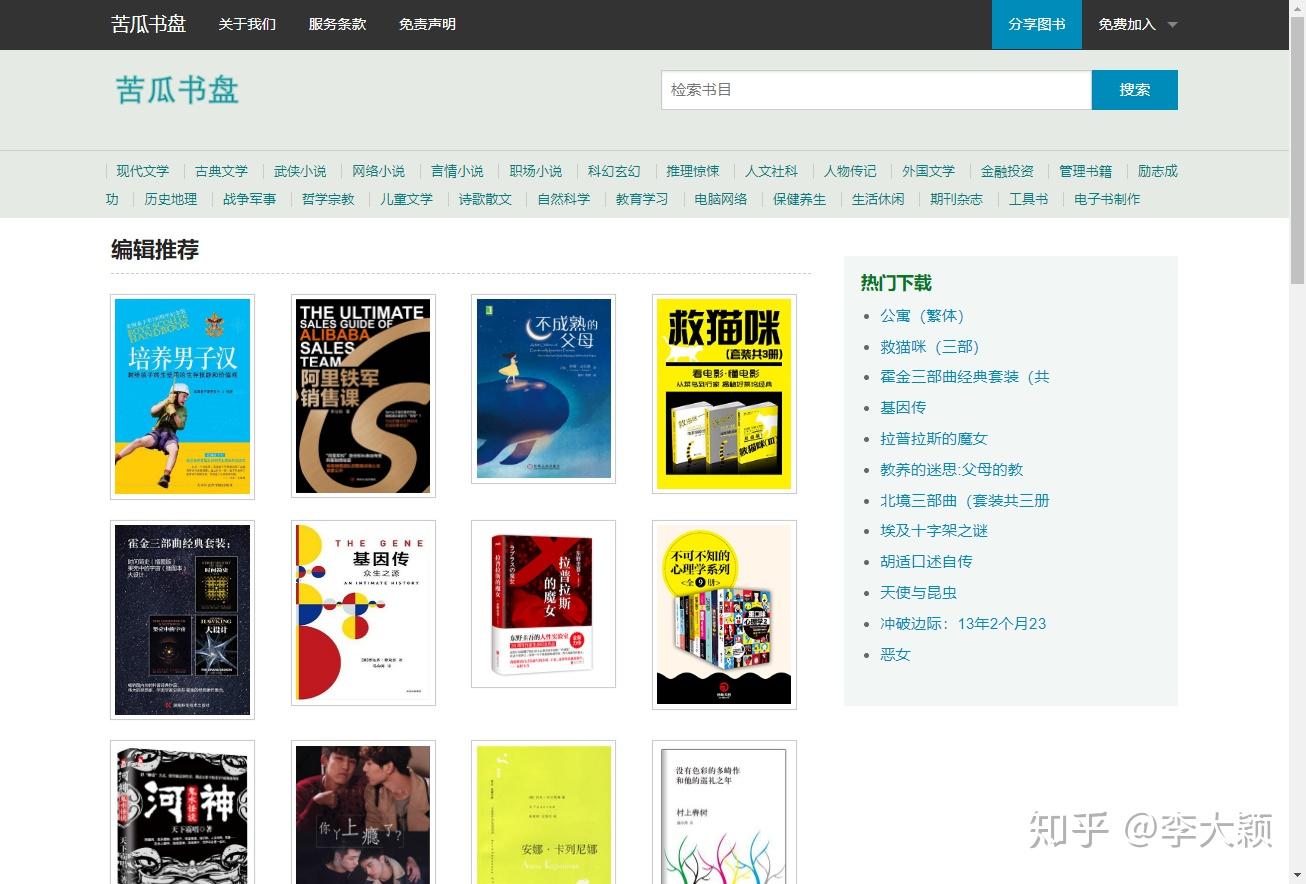
Task: Click 救猫咪（三部） in the 热门下载 list
Action: [x=930, y=347]
